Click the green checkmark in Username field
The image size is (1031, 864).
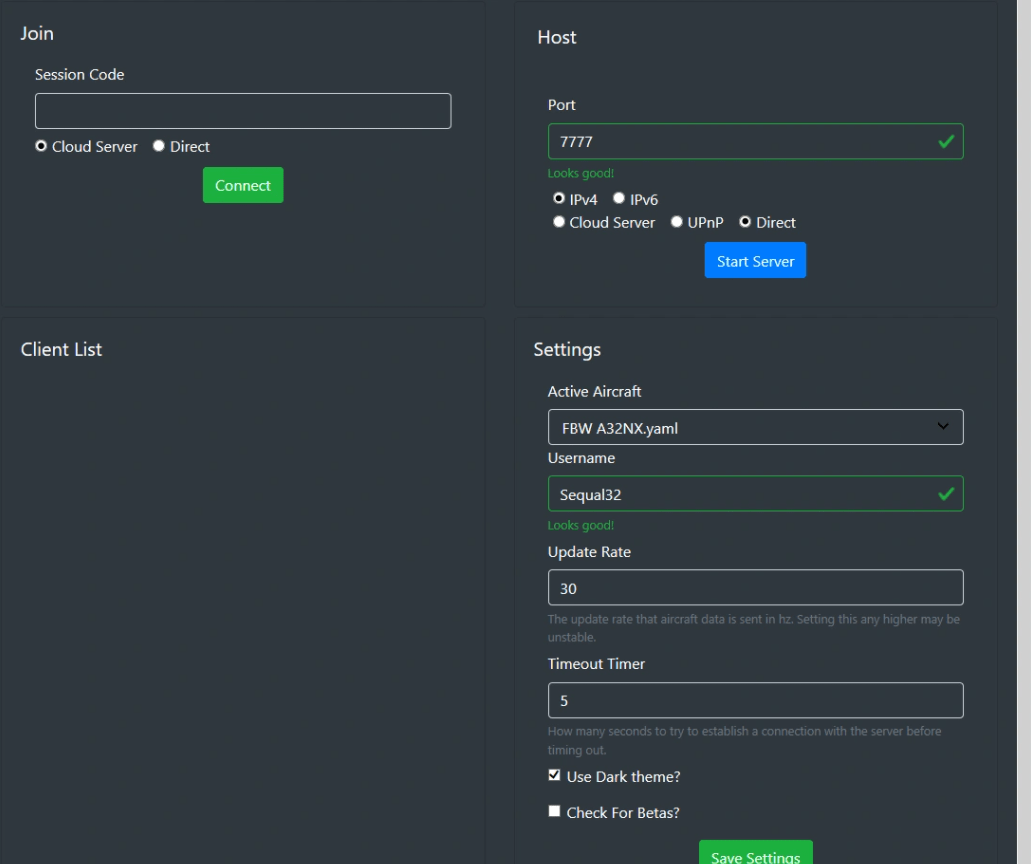(x=945, y=494)
